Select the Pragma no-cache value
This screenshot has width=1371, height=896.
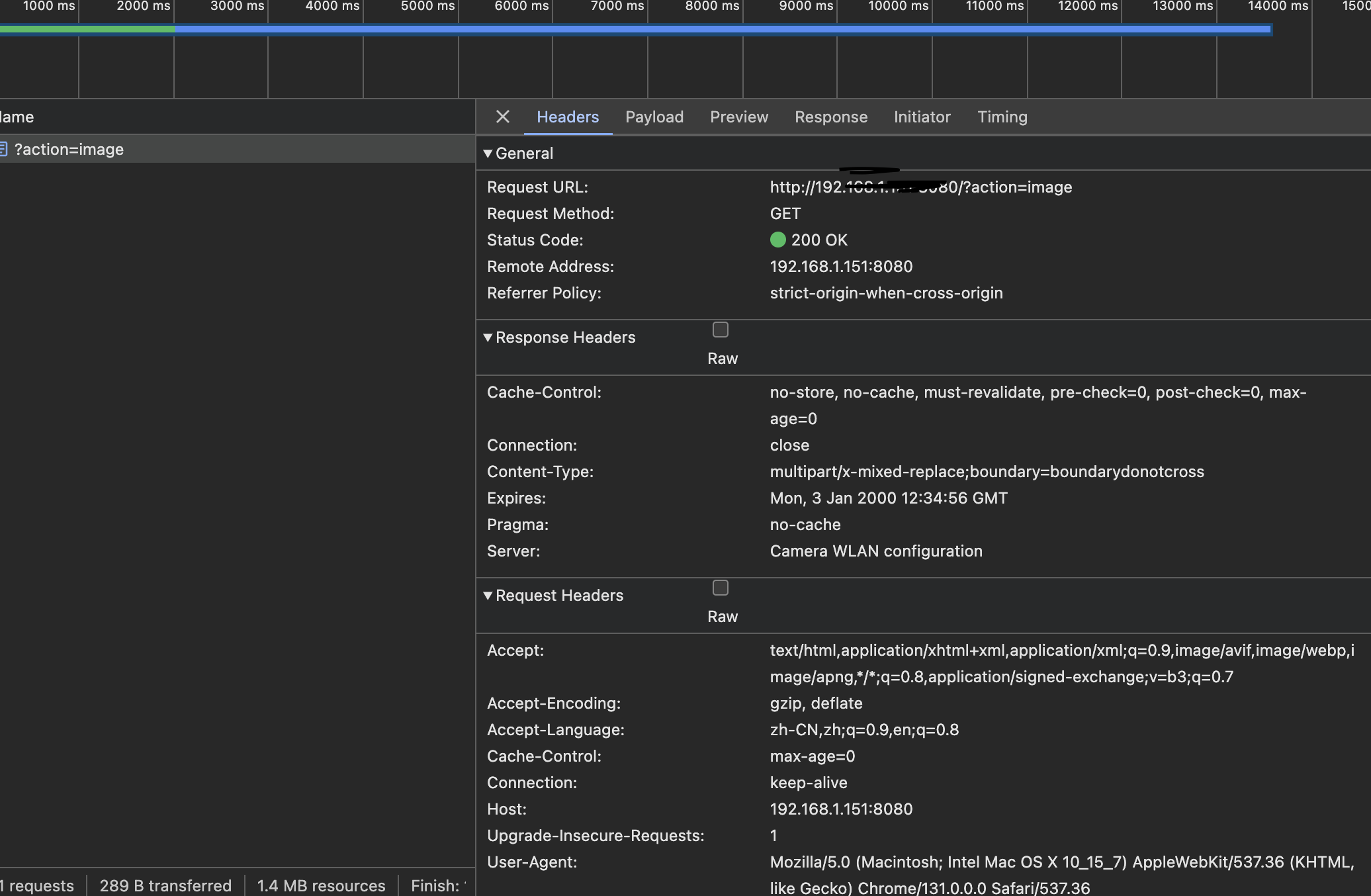pos(805,525)
